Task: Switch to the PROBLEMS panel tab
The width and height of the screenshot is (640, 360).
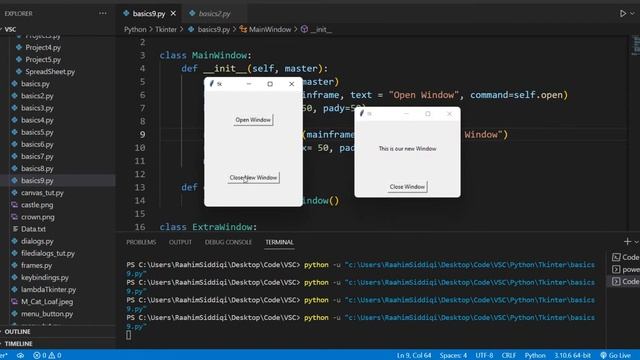Action: pyautogui.click(x=141, y=242)
